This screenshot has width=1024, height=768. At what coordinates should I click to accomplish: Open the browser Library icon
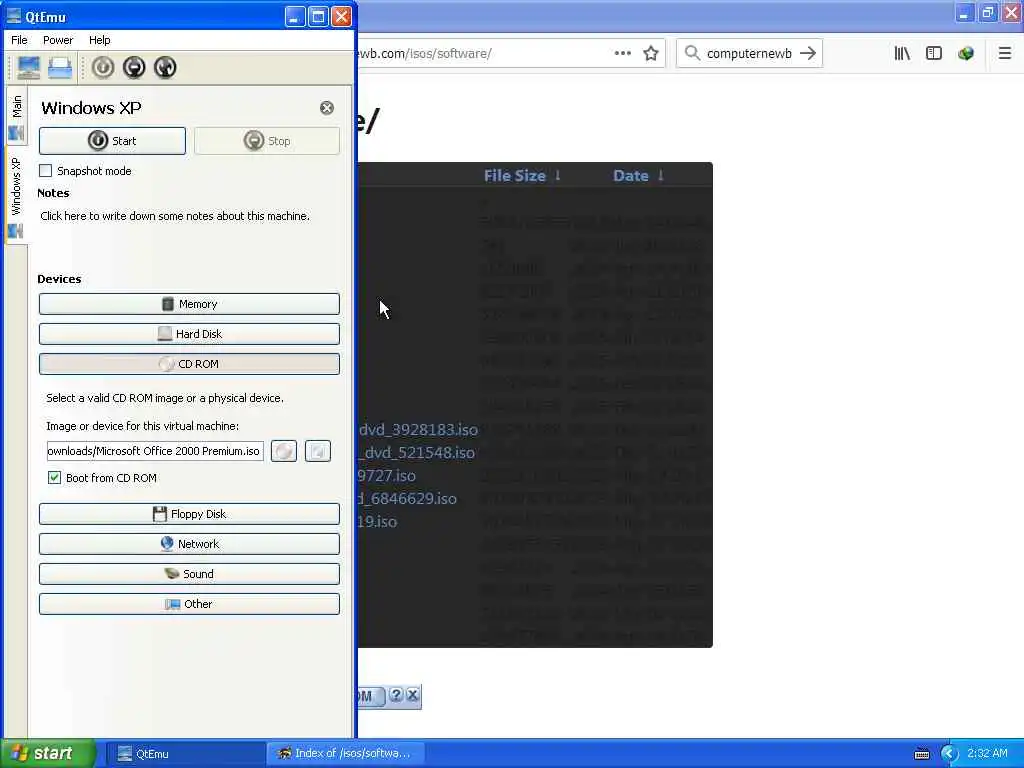(902, 53)
